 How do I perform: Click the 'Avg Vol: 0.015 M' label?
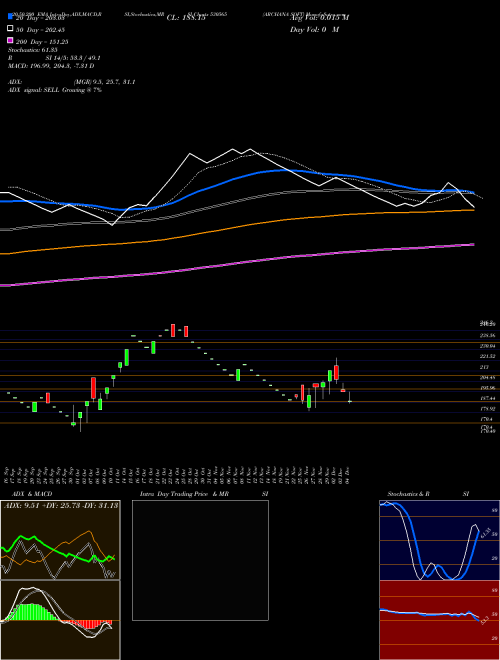pyautogui.click(x=319, y=17)
